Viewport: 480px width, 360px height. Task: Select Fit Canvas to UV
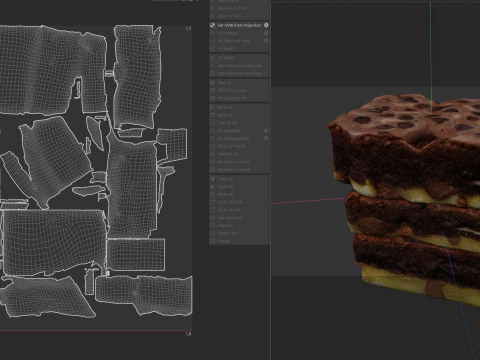tap(239, 98)
